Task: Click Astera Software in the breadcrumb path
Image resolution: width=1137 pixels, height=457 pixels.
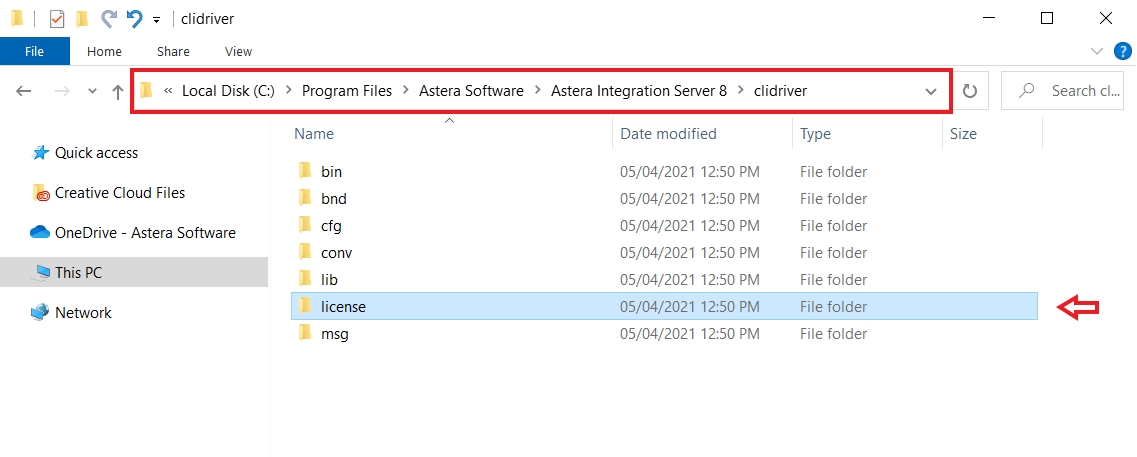Action: coord(473,91)
